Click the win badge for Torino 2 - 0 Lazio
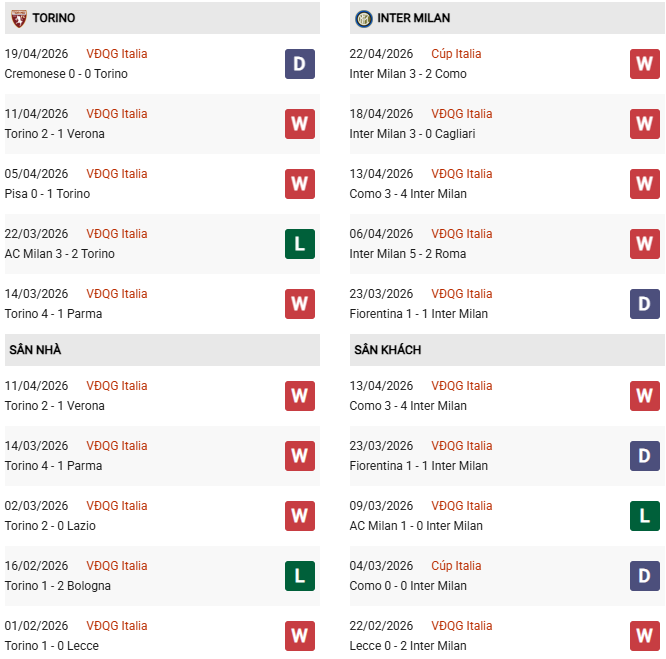Screen dimensions: 666x659 tap(300, 516)
